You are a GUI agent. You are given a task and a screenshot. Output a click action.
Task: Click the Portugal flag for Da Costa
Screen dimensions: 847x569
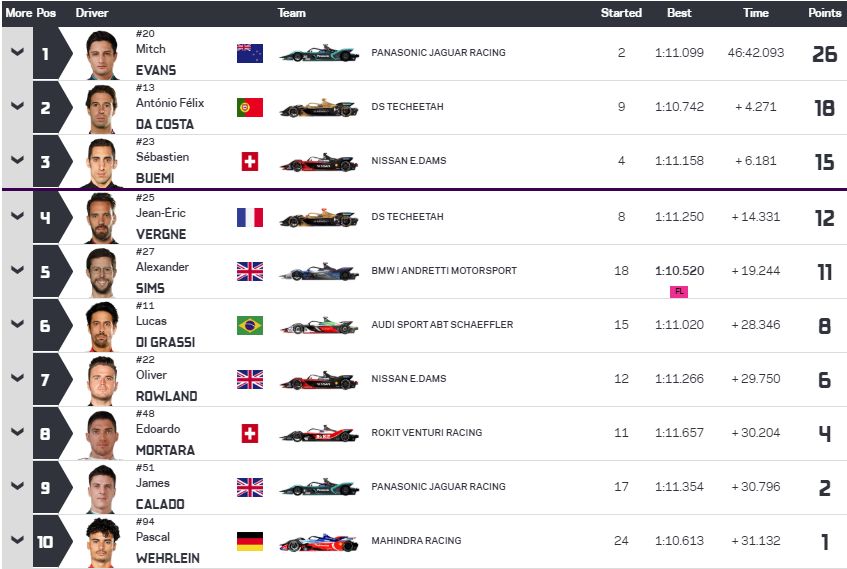250,107
